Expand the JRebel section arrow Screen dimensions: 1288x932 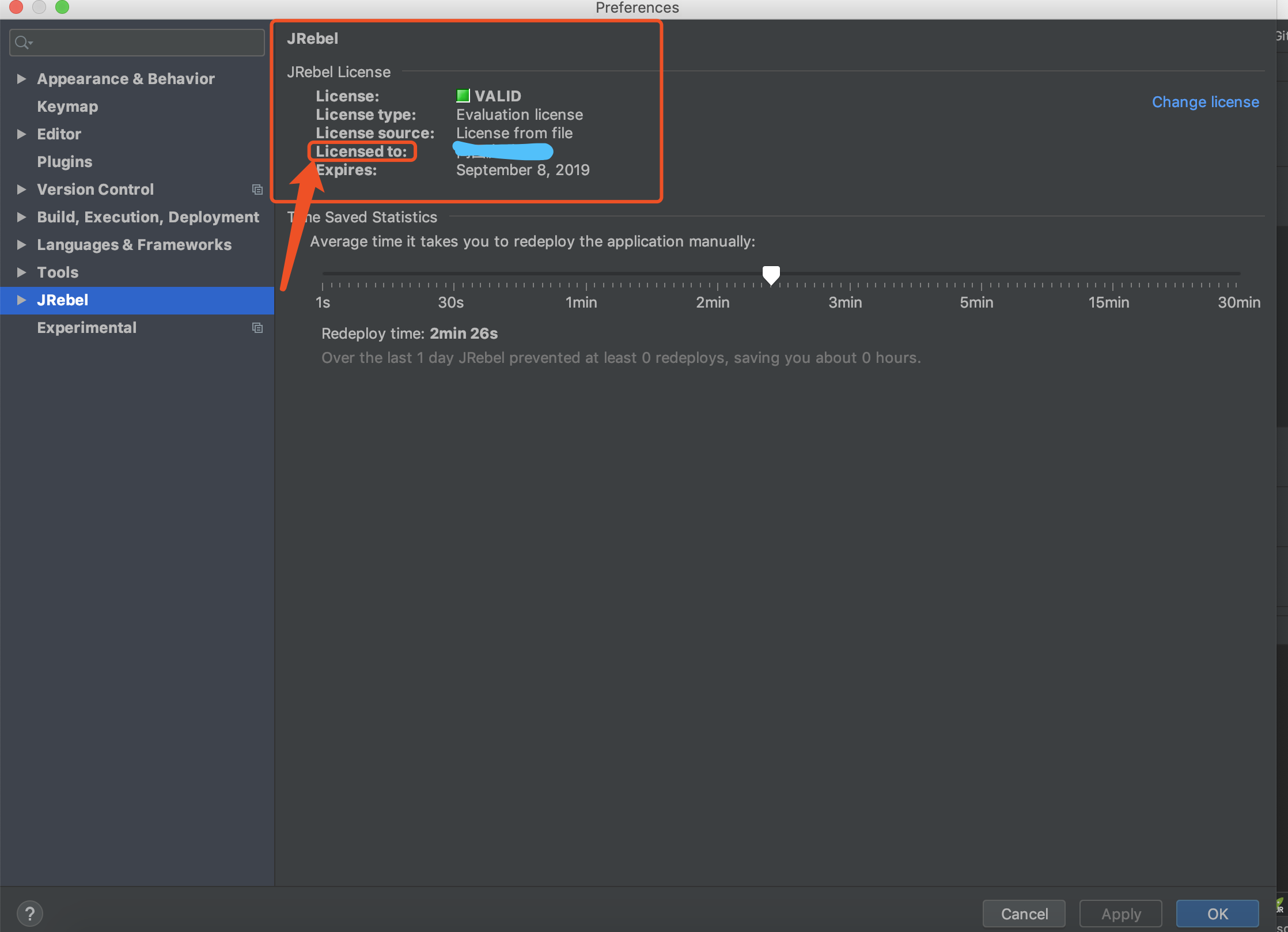pos(21,300)
